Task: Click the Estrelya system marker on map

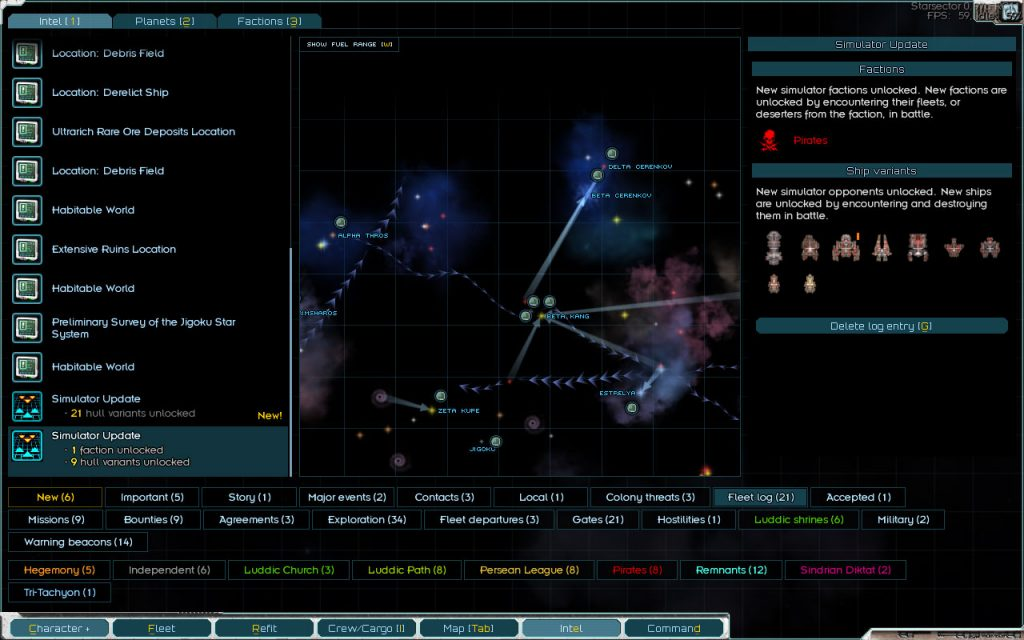Action: [x=630, y=408]
